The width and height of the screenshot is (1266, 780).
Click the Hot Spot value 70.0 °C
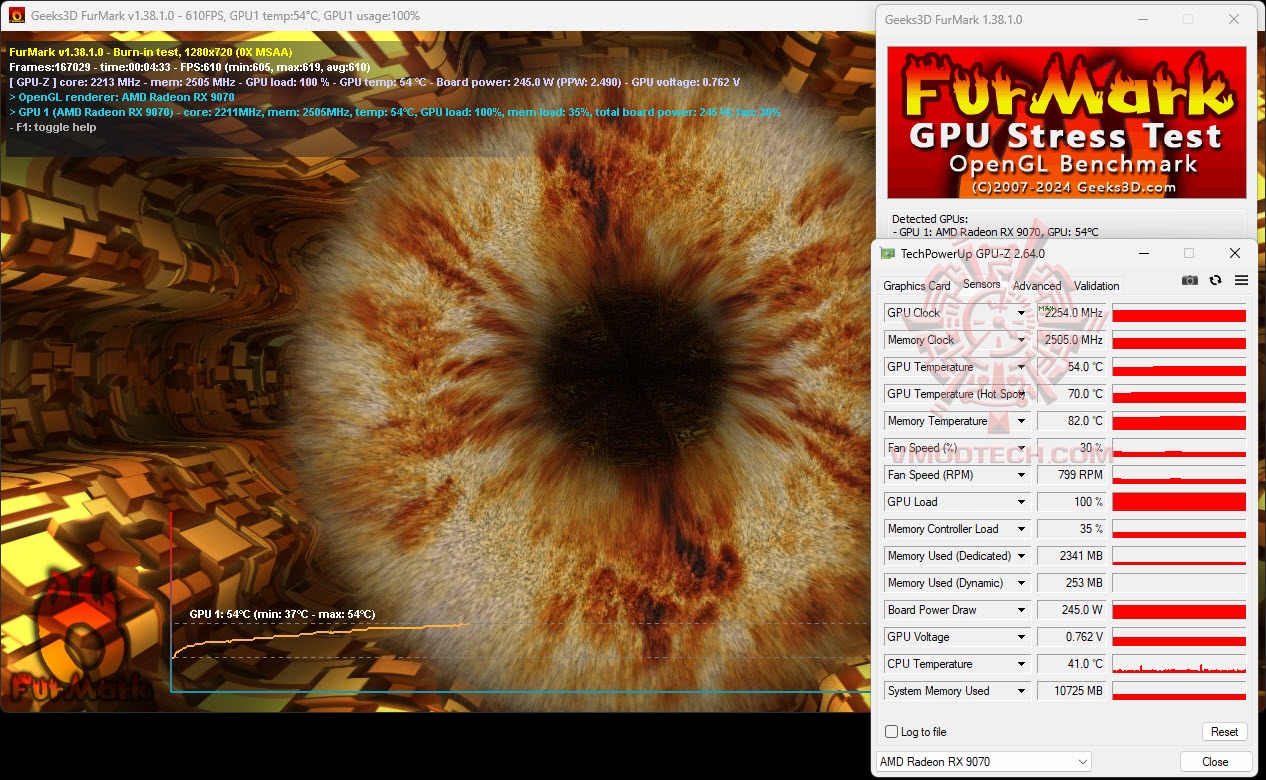click(1071, 394)
